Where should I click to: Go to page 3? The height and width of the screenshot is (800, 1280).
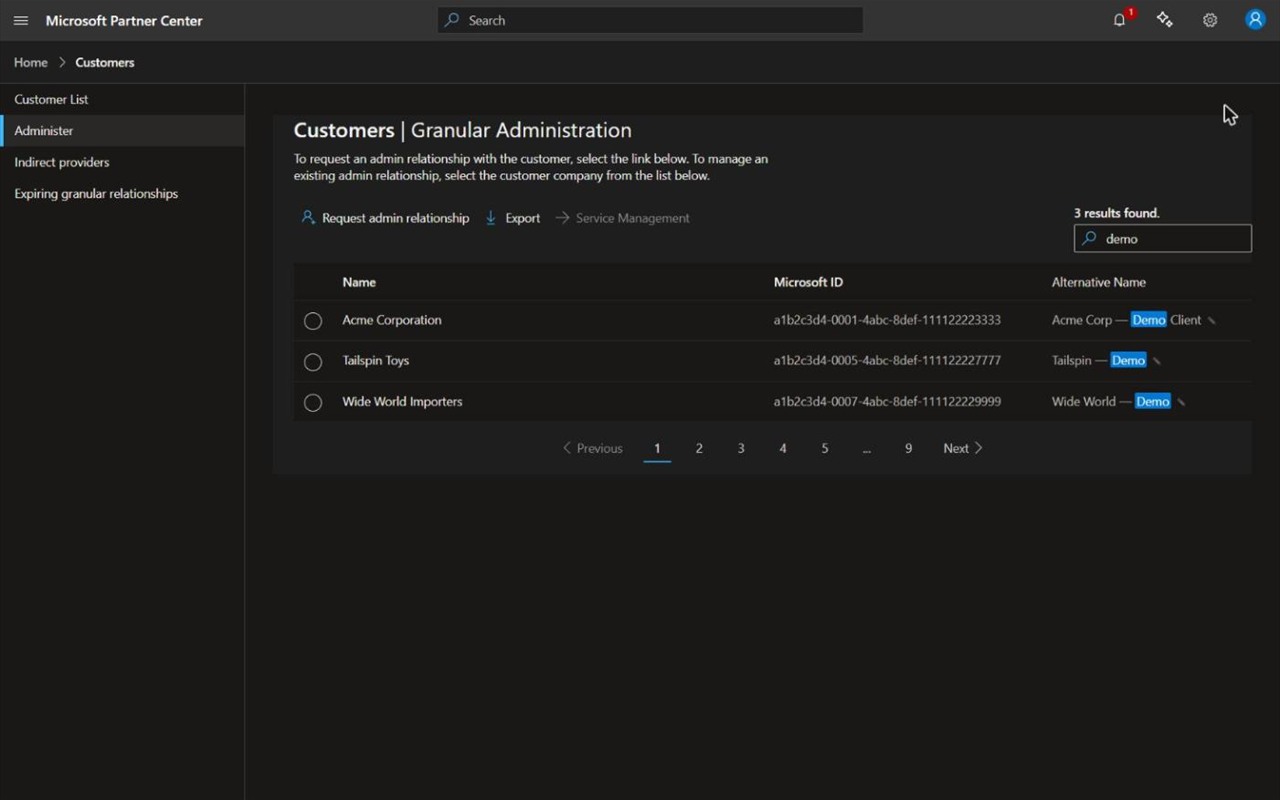tap(741, 448)
